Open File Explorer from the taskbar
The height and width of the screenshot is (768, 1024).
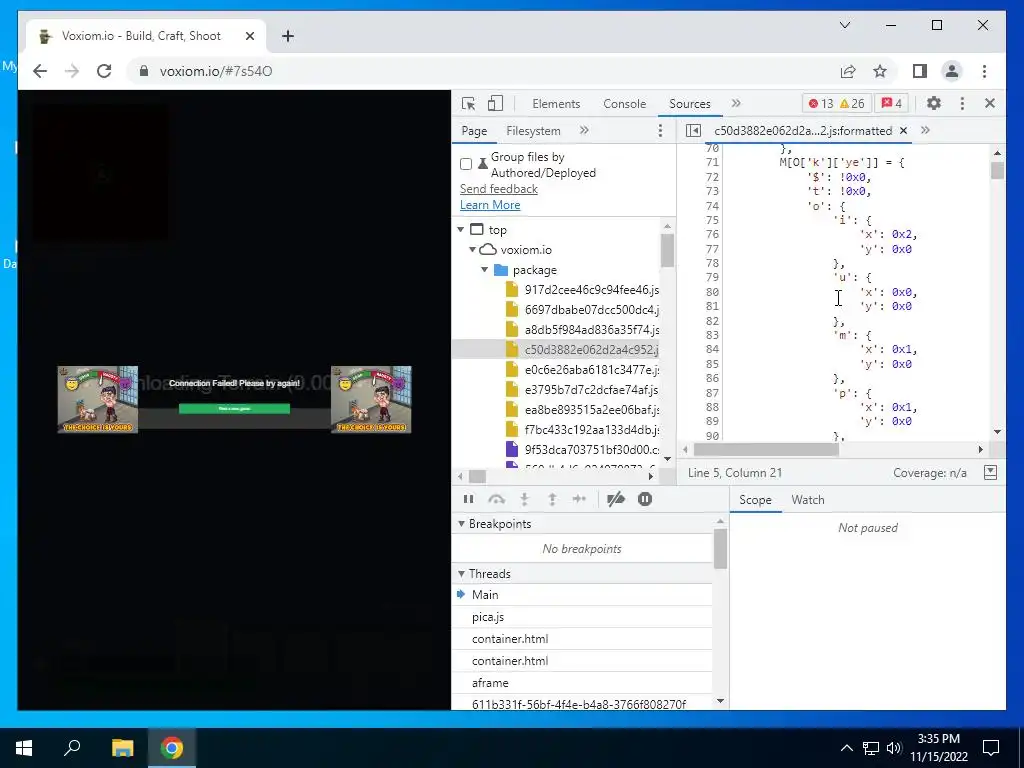(122, 748)
